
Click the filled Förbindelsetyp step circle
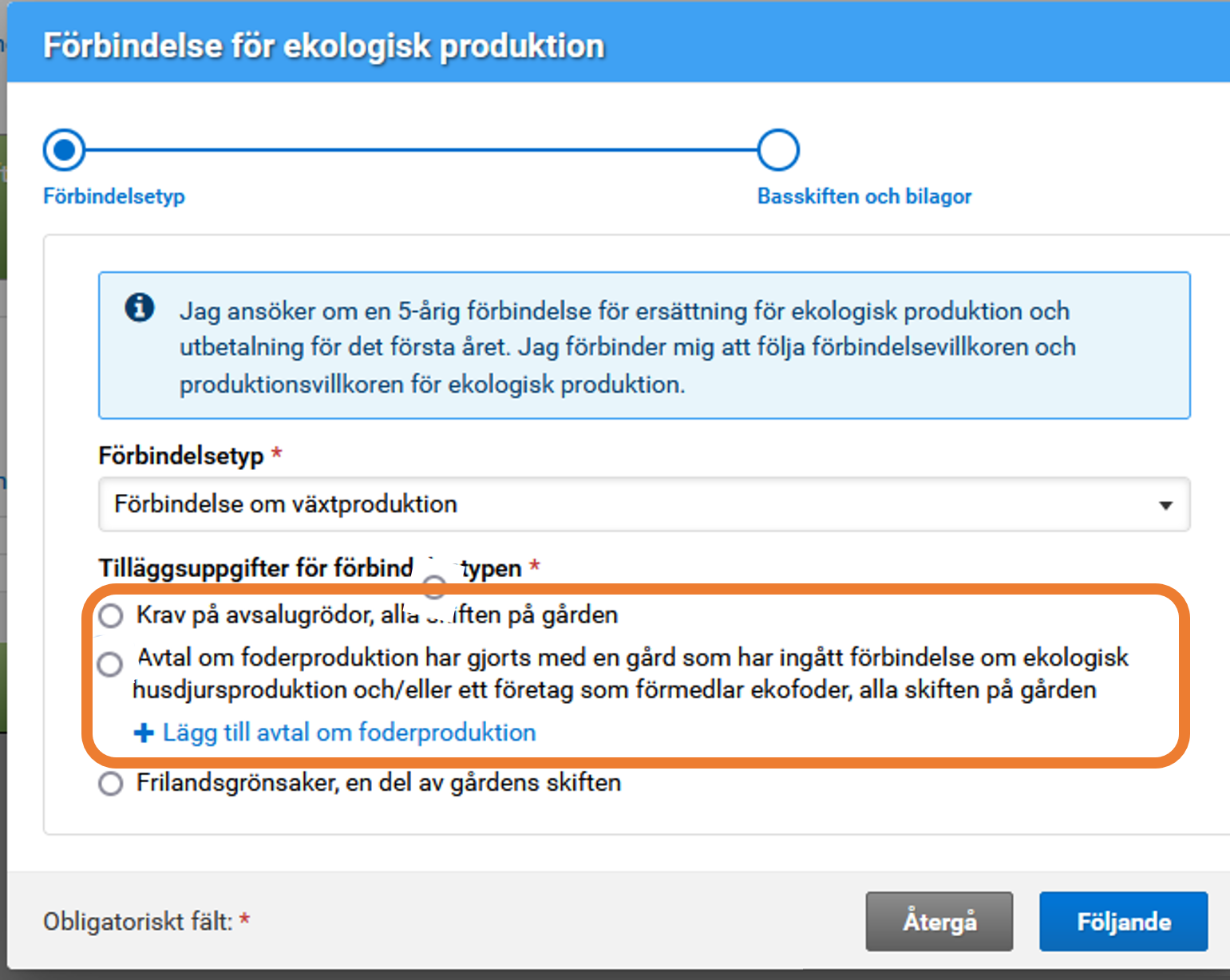64,148
